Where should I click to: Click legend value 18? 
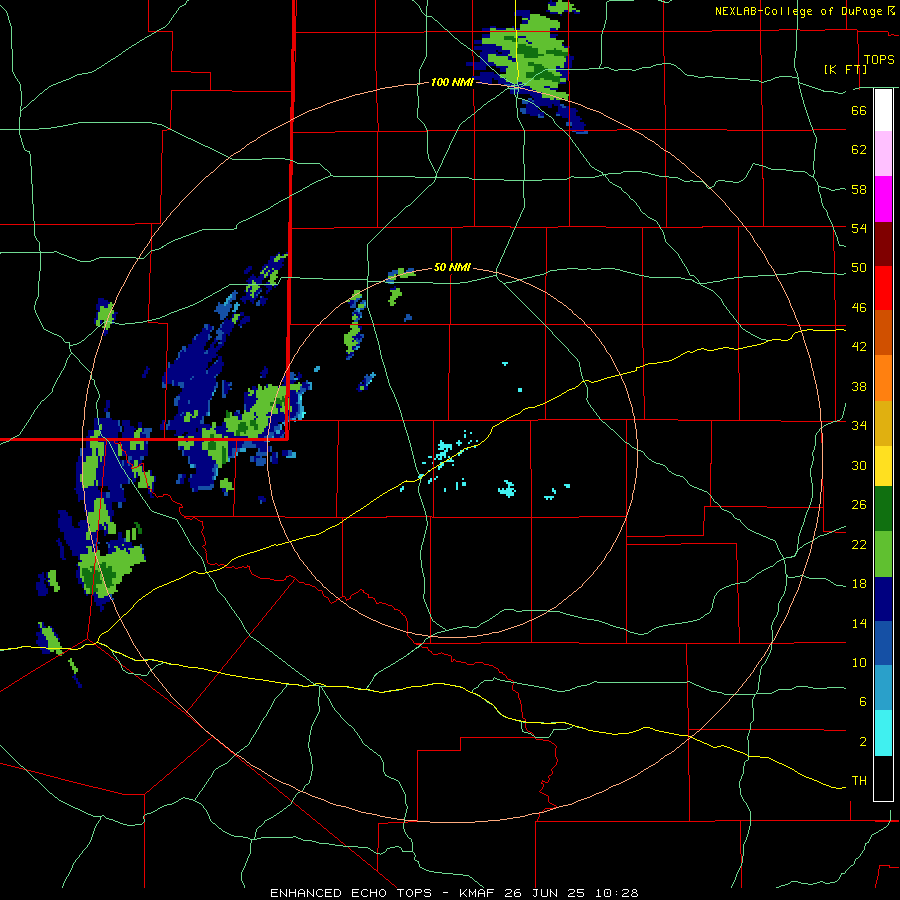pos(859,584)
